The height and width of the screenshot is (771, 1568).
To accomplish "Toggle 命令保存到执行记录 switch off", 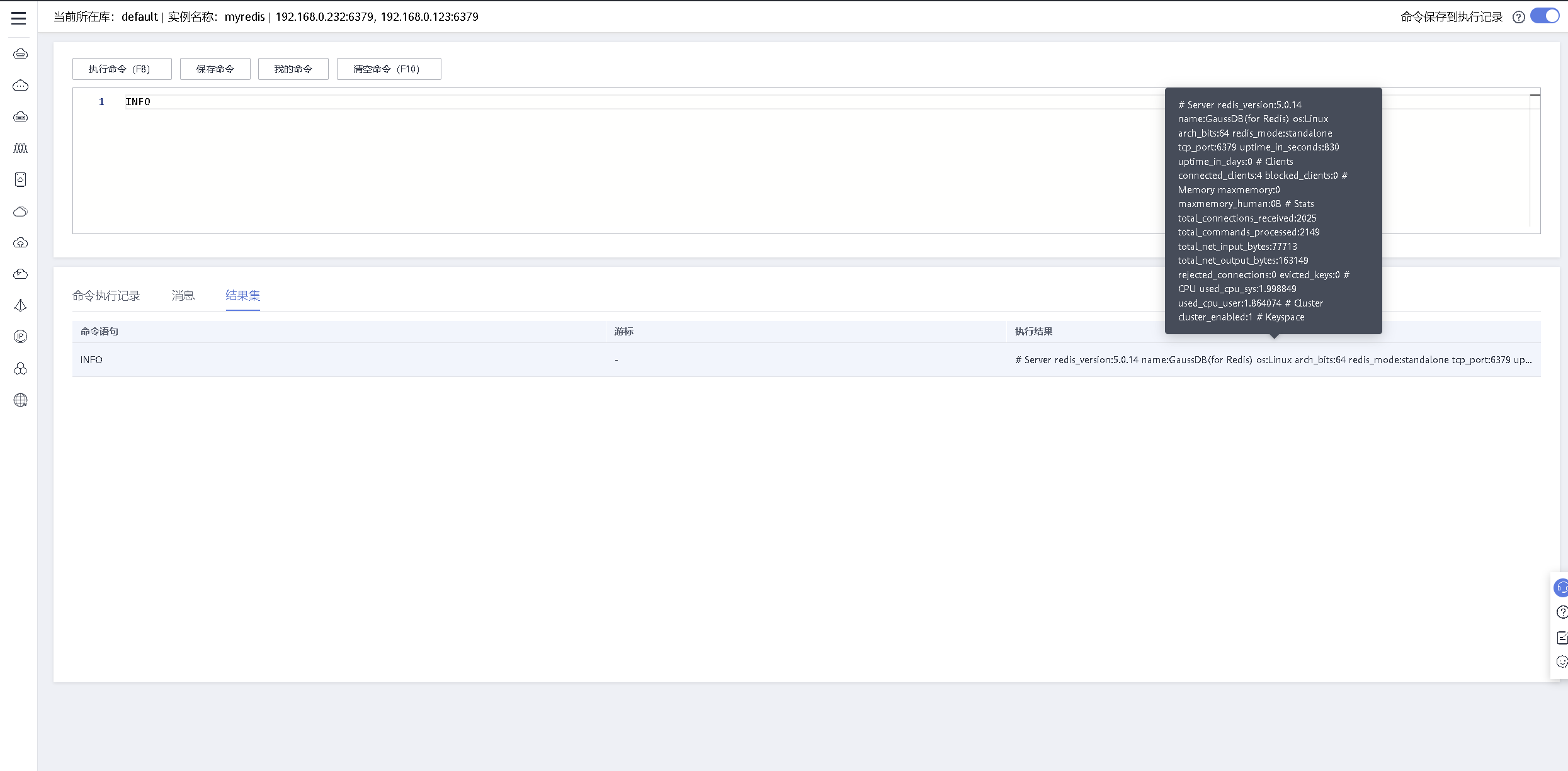I will coord(1545,16).
